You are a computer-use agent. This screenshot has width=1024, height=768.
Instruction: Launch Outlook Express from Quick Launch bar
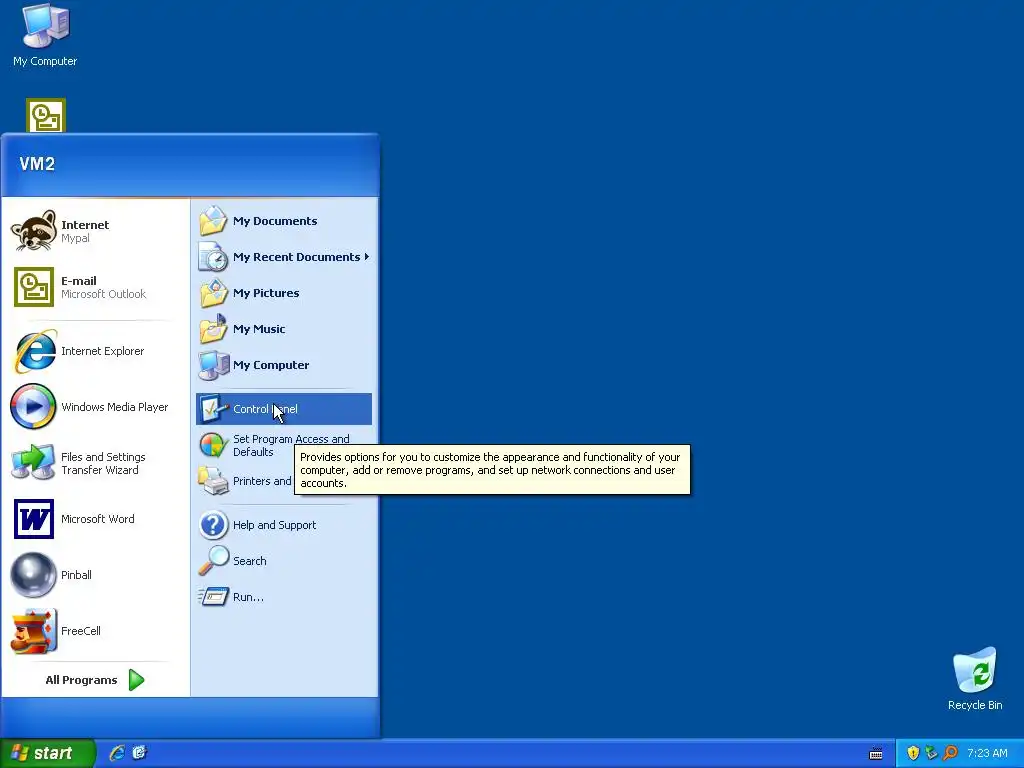139,753
